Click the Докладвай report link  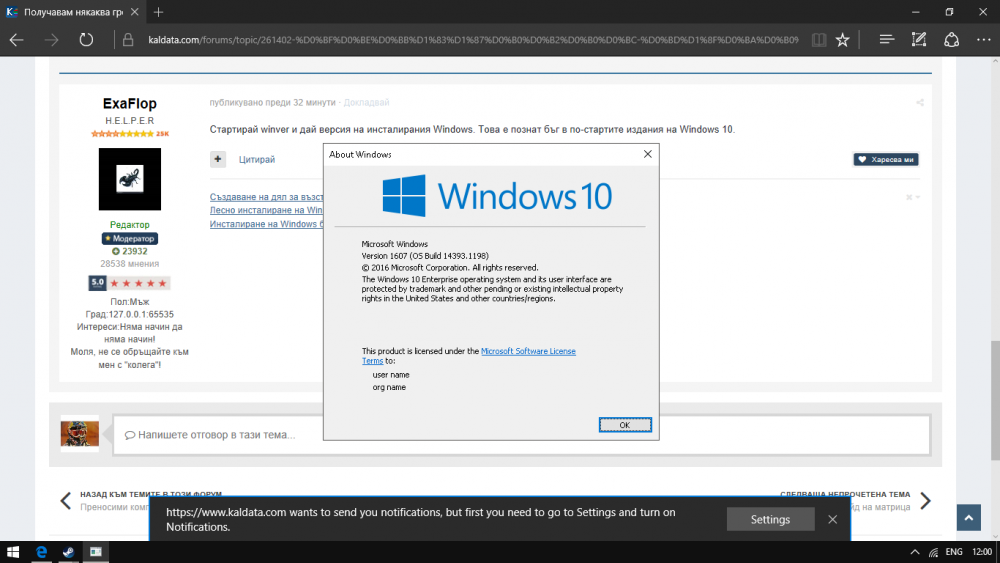point(366,102)
